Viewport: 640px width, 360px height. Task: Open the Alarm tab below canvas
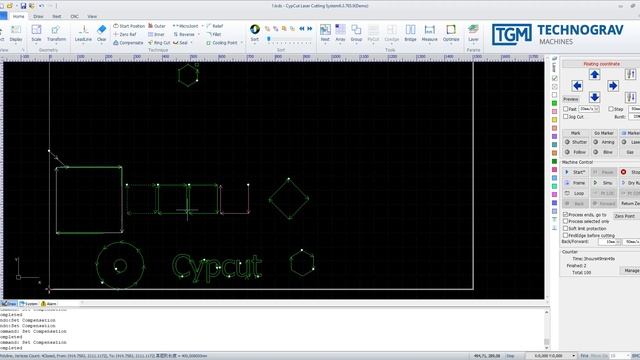click(49, 304)
